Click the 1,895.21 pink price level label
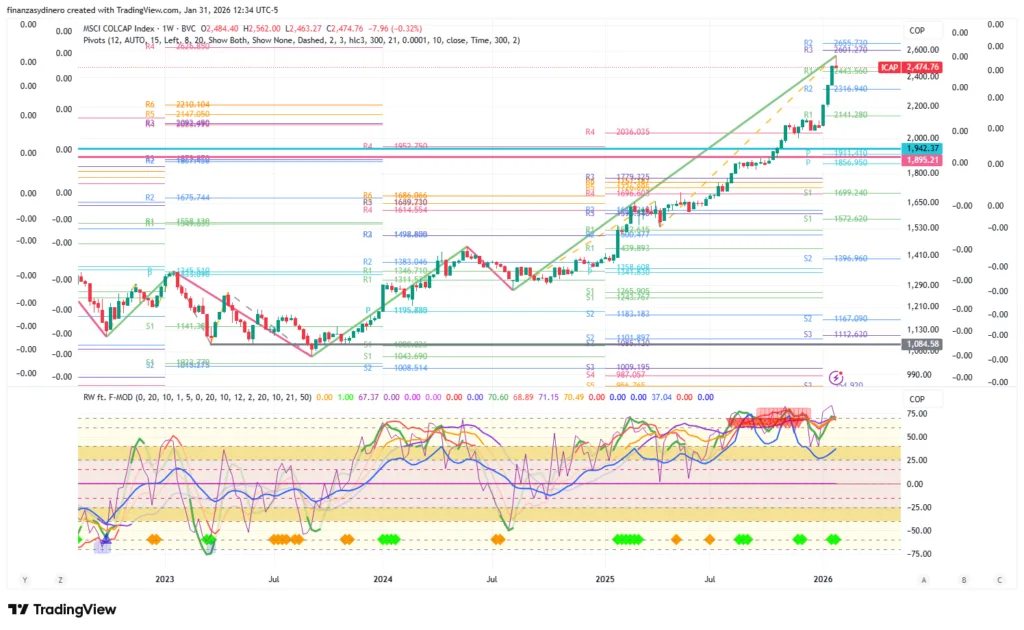The height and width of the screenshot is (630, 1024). click(x=922, y=159)
